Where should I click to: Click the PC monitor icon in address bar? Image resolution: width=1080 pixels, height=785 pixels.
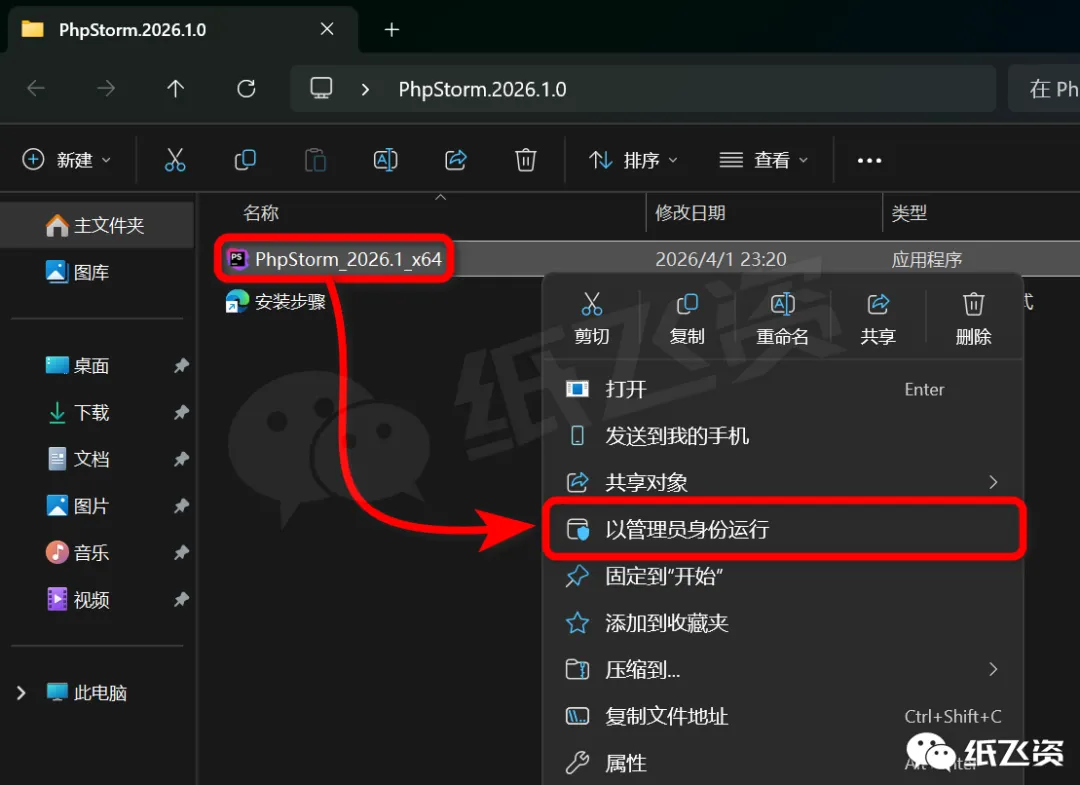[321, 88]
